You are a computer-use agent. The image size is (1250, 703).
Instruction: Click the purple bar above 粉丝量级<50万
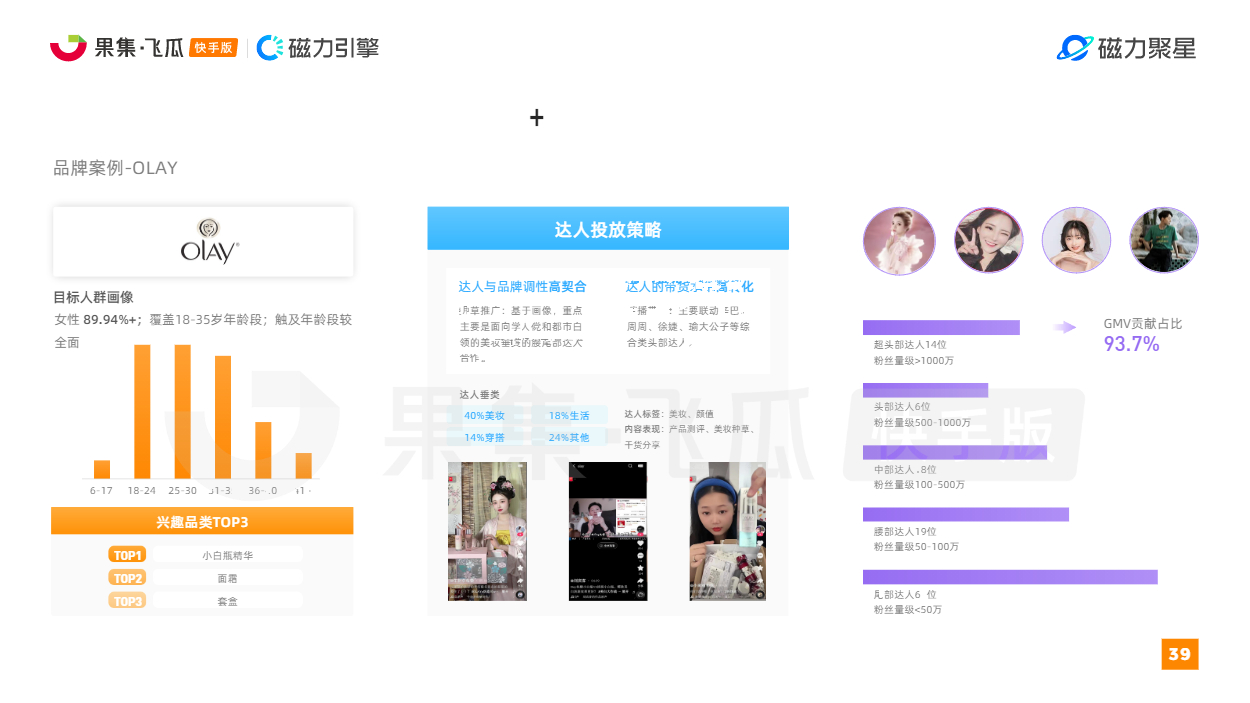(x=1010, y=577)
